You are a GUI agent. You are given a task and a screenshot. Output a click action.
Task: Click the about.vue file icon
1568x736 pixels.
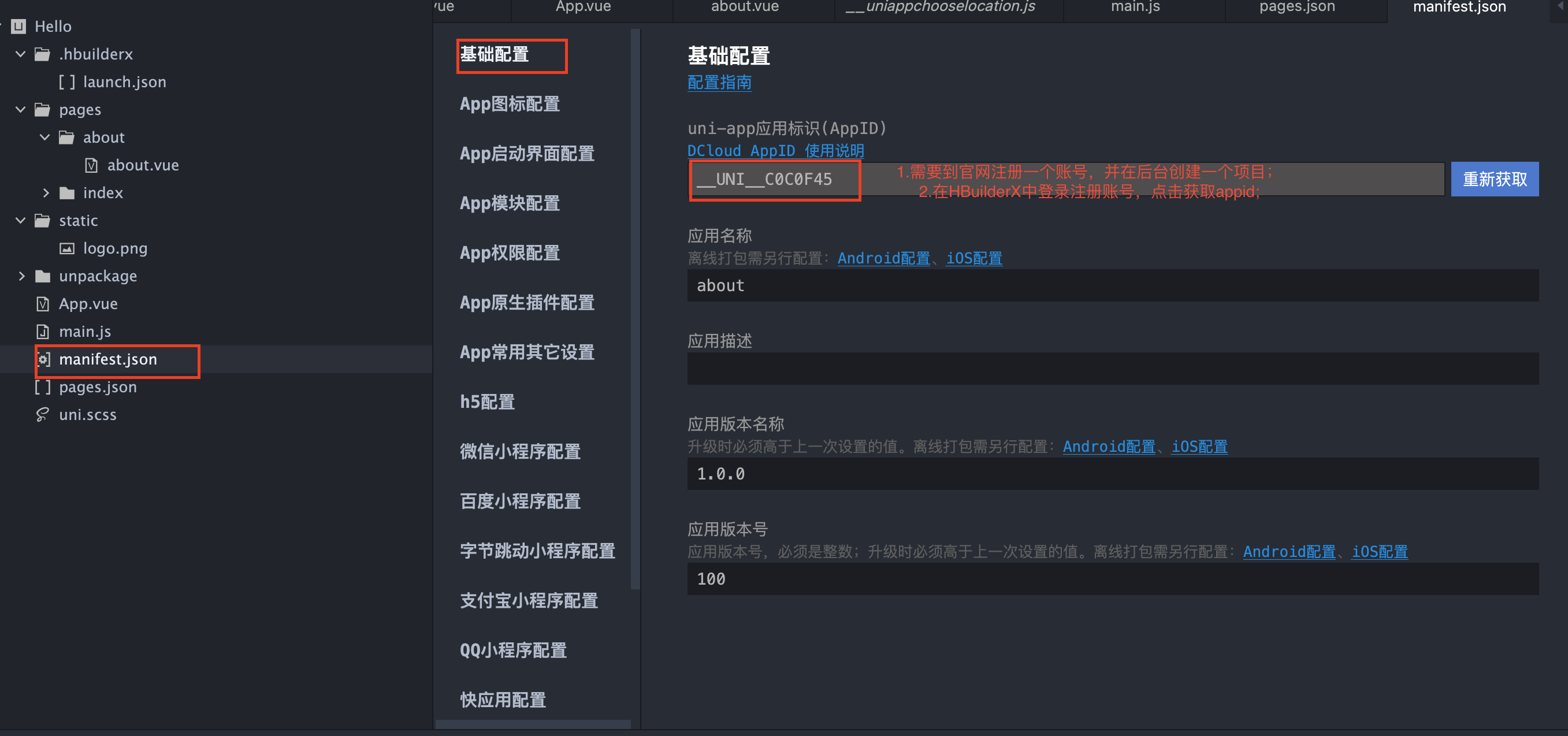91,165
